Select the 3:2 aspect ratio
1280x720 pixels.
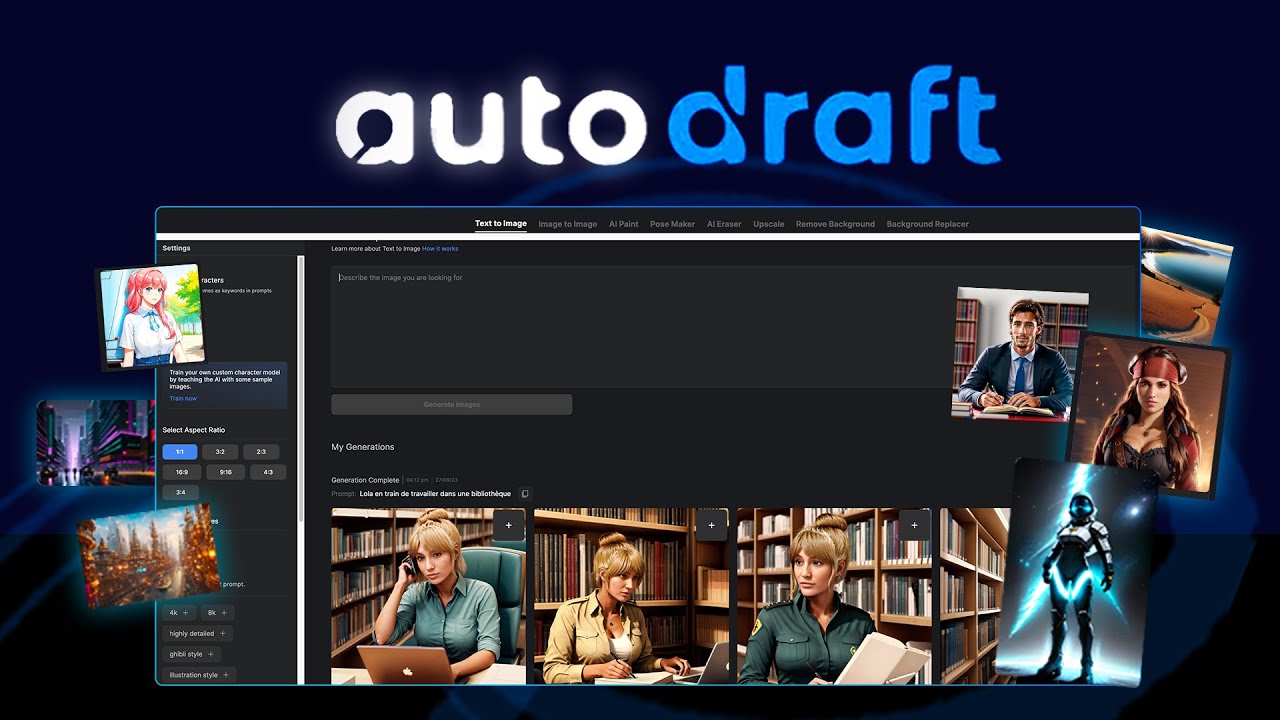[220, 452]
